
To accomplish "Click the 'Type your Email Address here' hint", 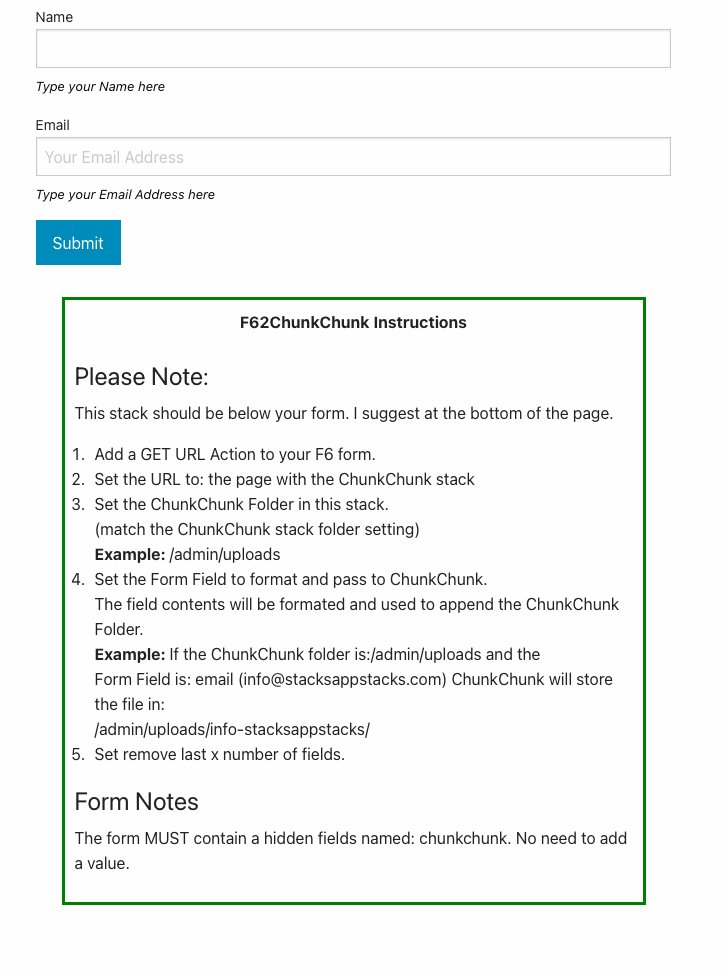I will [x=125, y=195].
